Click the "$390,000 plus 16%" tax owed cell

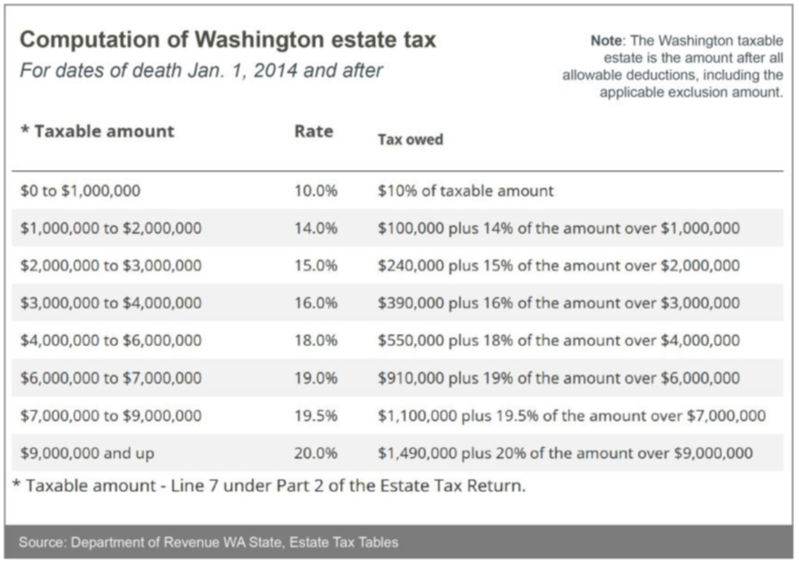click(559, 303)
